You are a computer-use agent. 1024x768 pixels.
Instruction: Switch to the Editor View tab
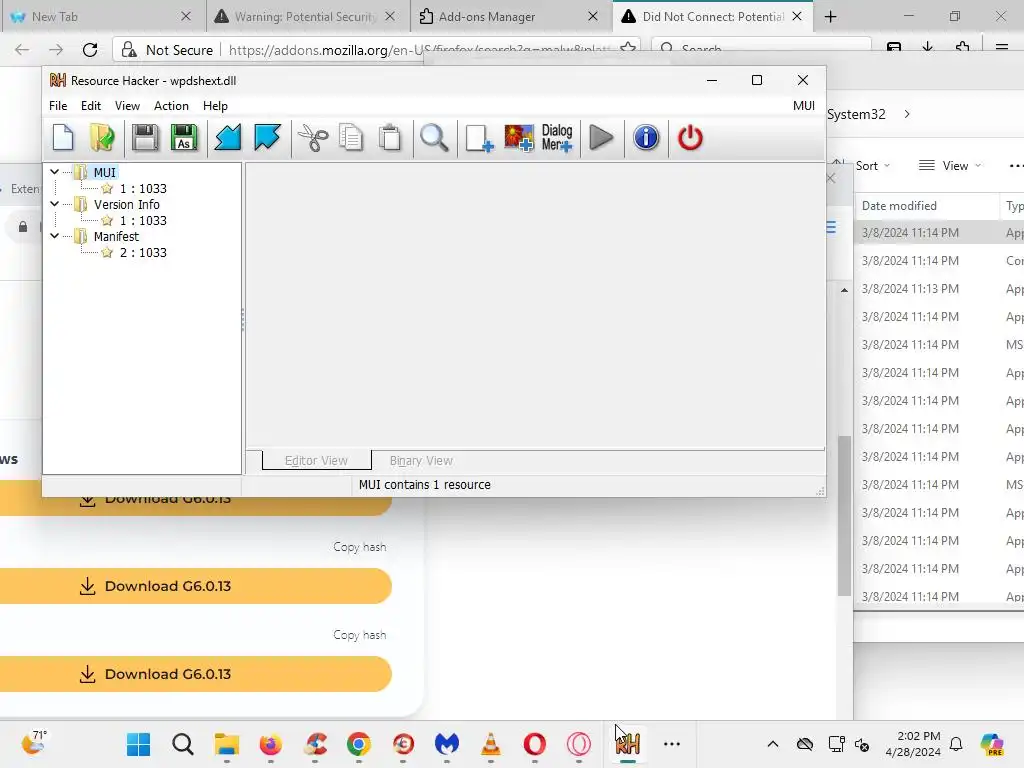(316, 460)
